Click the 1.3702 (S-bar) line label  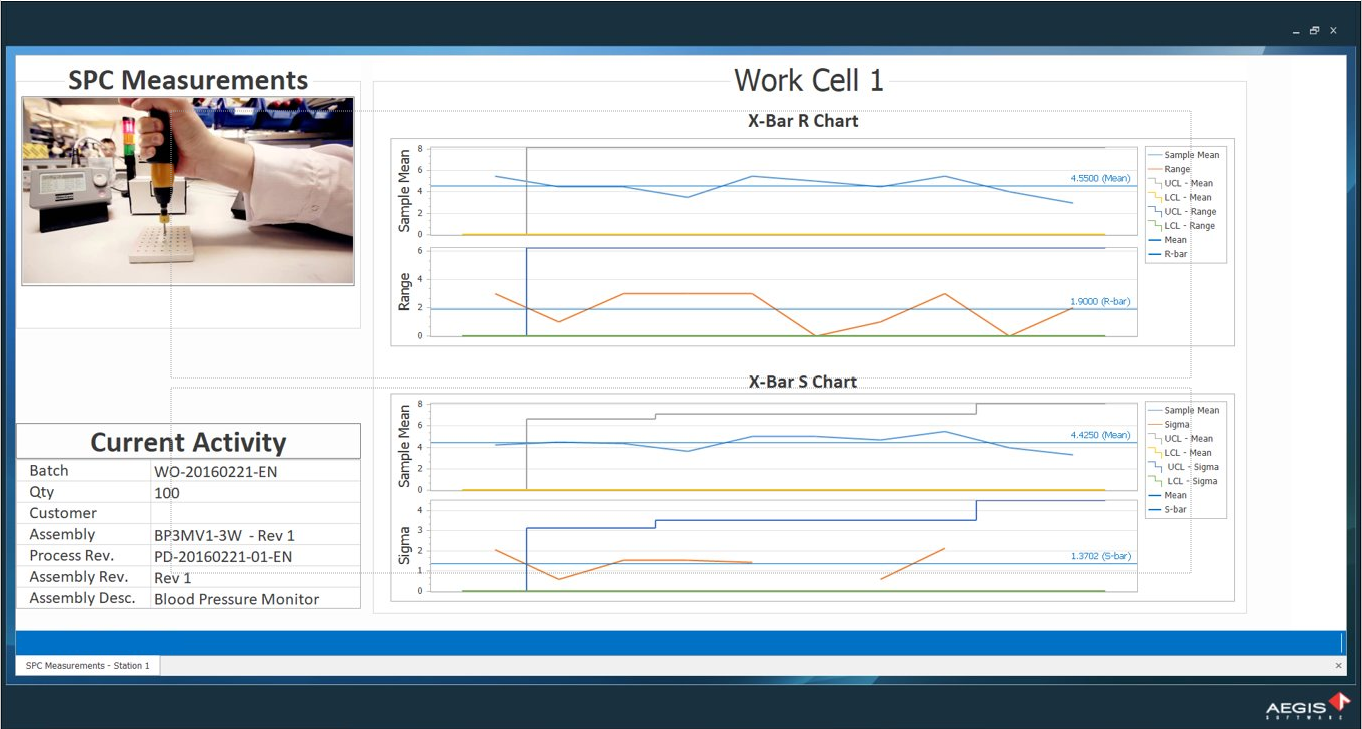click(x=1100, y=556)
